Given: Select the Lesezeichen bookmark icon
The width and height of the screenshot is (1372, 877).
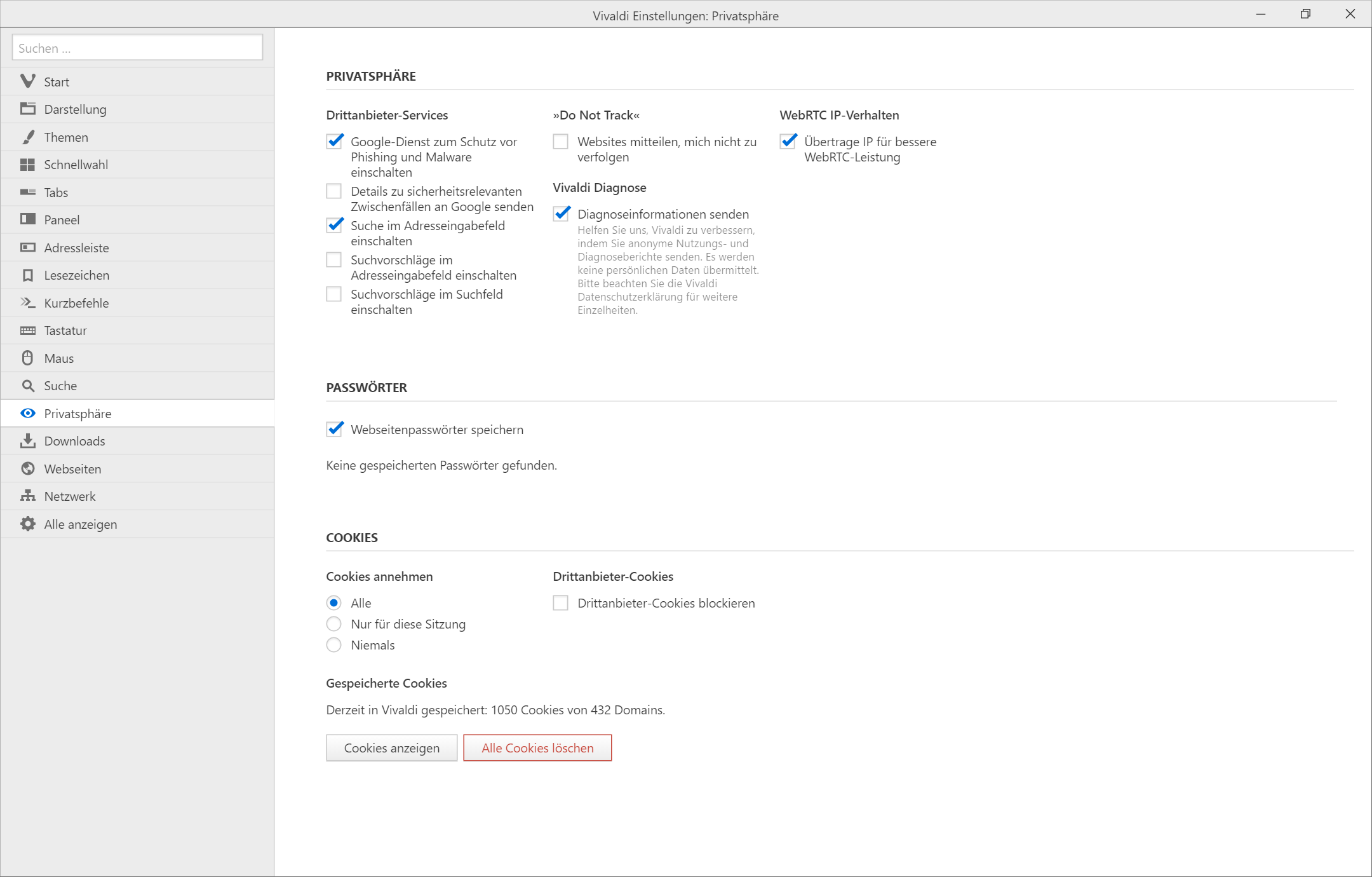Looking at the screenshot, I should (x=27, y=275).
